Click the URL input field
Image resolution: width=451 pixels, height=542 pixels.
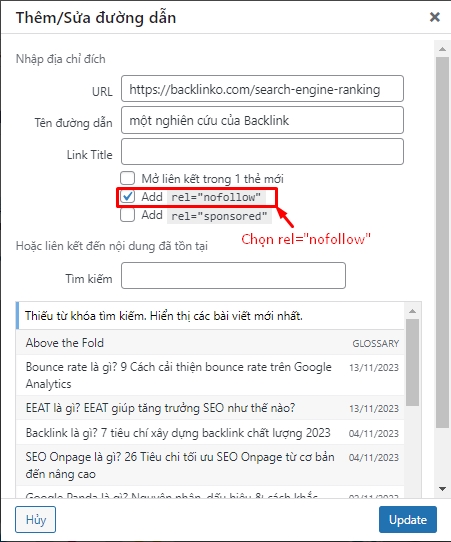(x=262, y=89)
